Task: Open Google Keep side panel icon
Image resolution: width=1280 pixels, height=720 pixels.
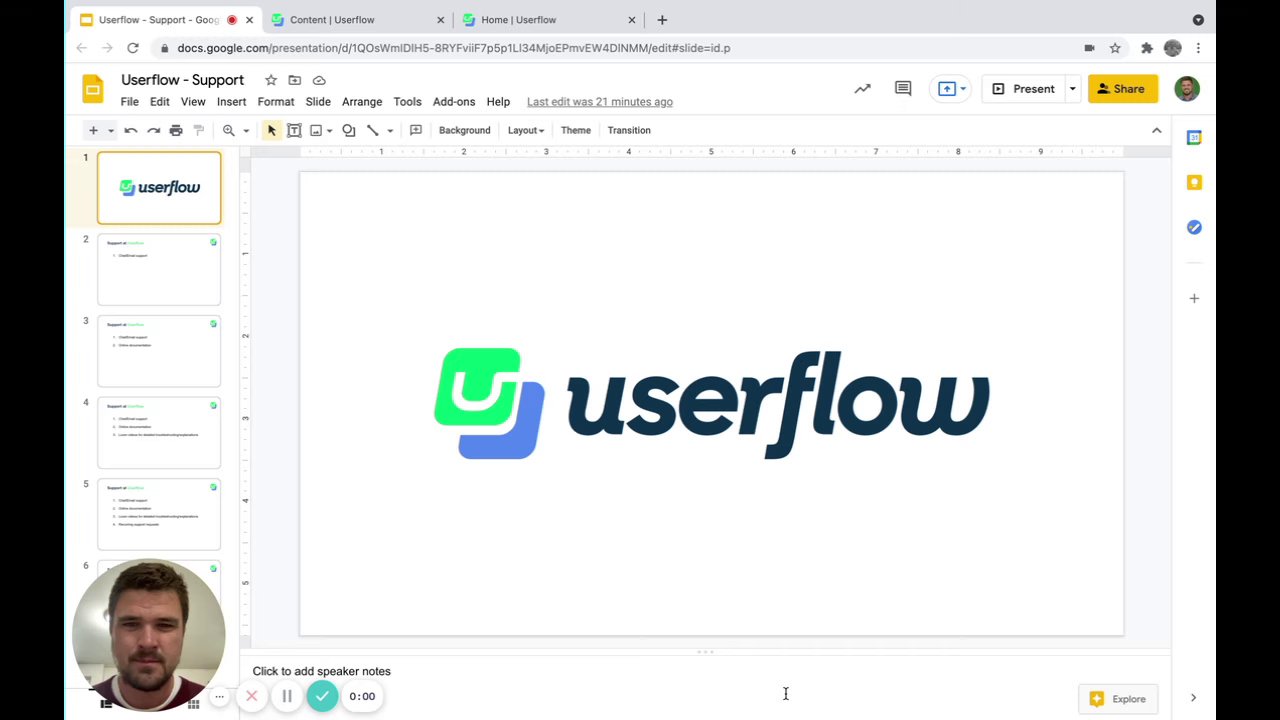Action: (x=1194, y=183)
